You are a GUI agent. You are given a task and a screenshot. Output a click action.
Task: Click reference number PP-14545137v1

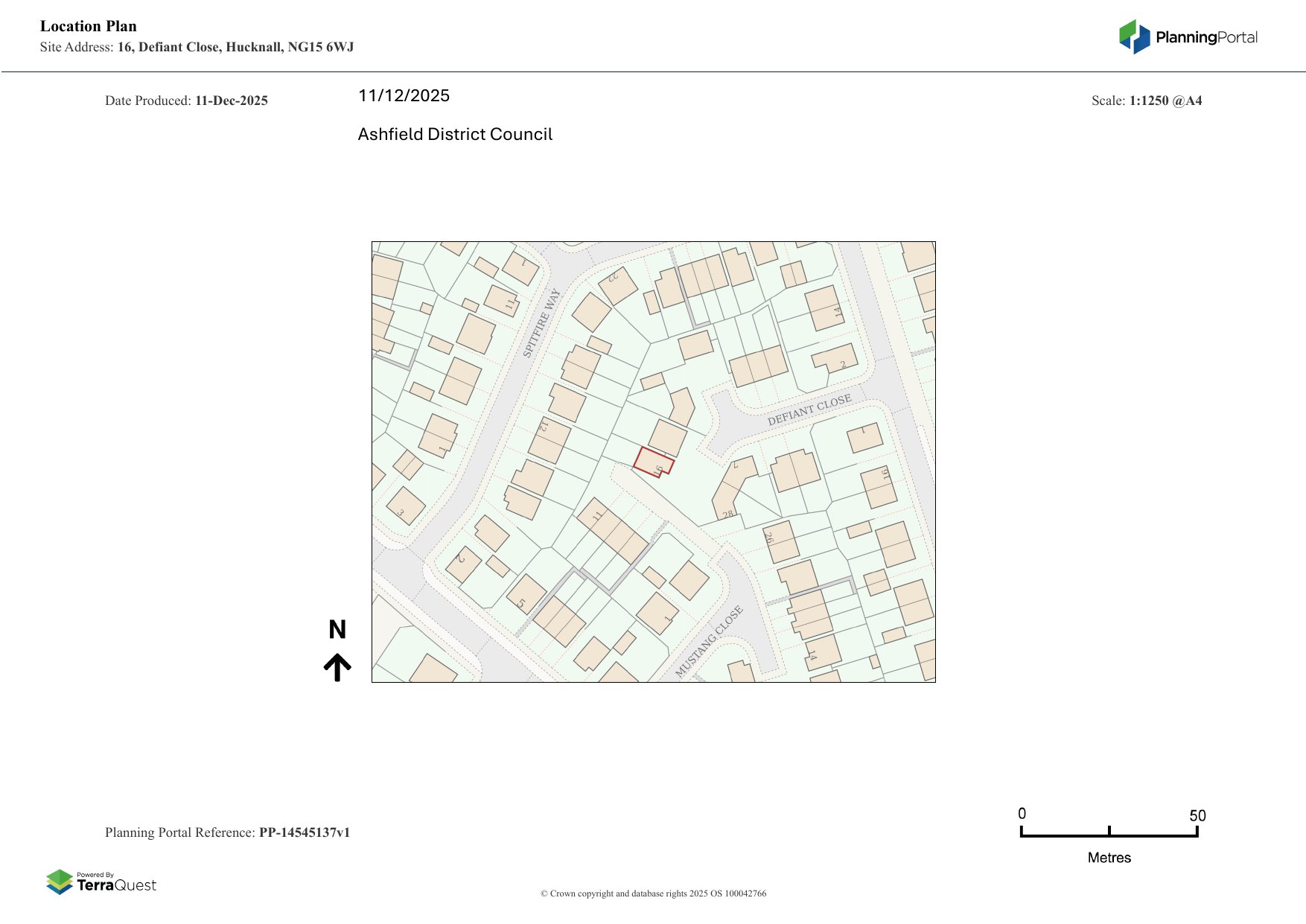point(304,832)
